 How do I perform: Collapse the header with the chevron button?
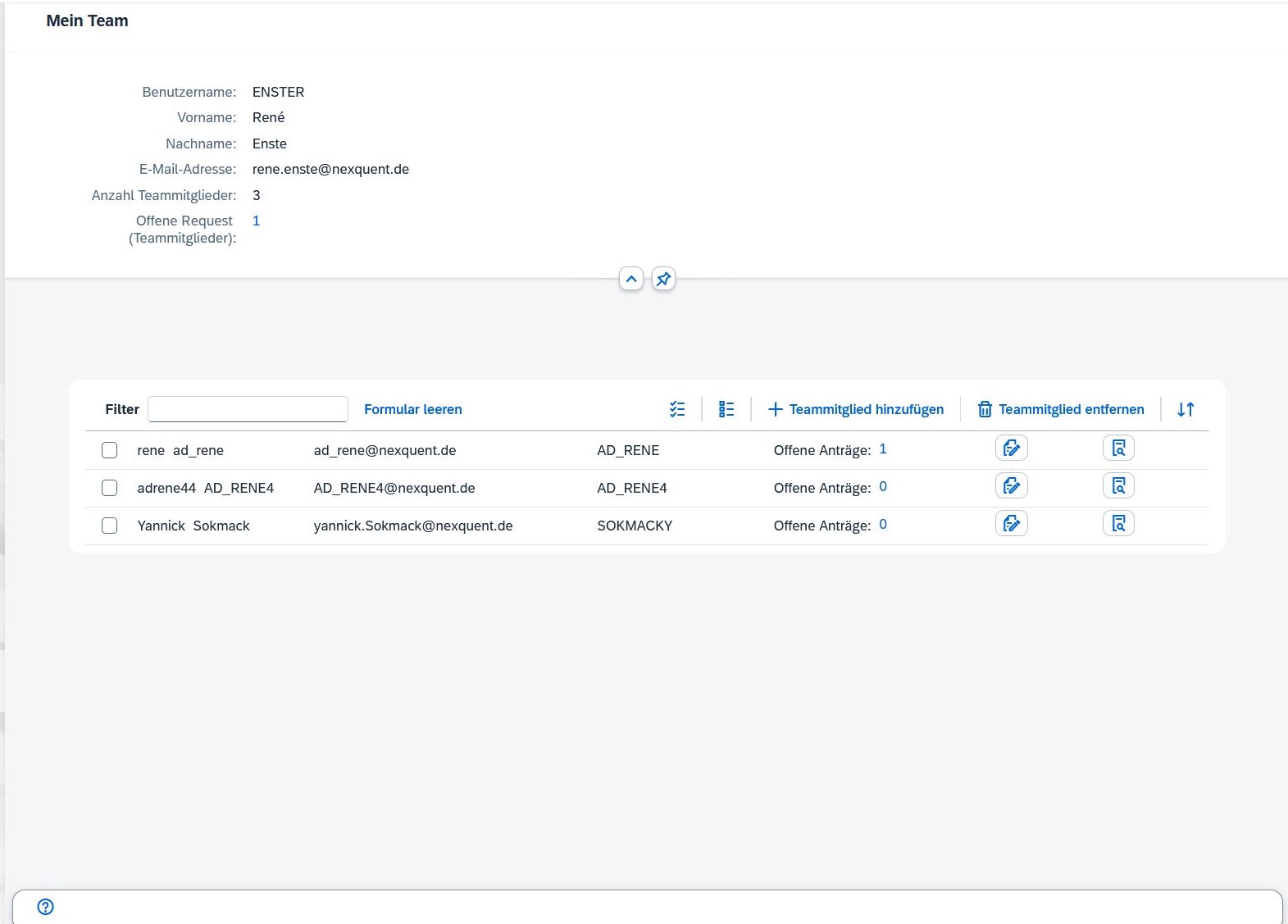click(x=631, y=279)
